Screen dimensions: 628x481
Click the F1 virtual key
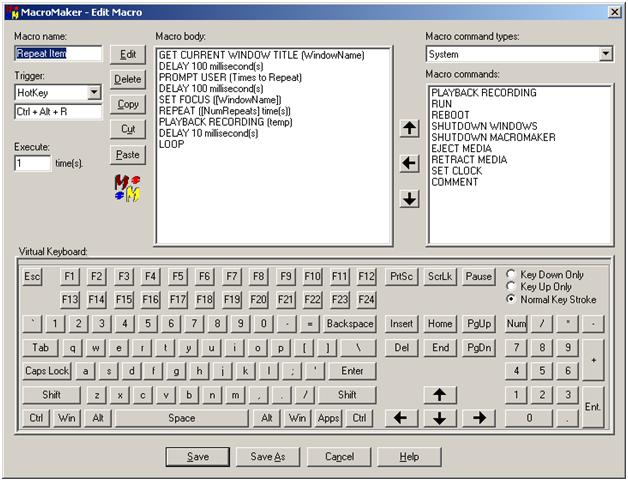click(70, 277)
